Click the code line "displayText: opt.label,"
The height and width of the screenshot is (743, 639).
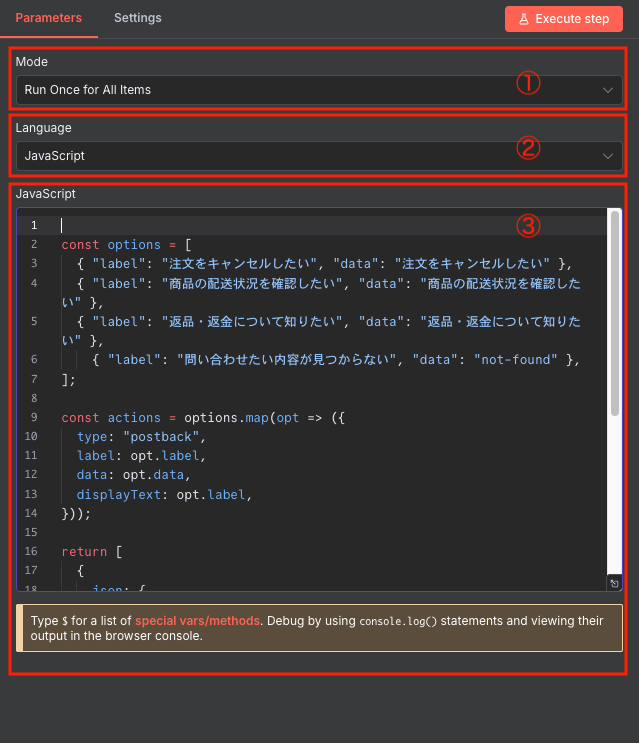click(164, 494)
